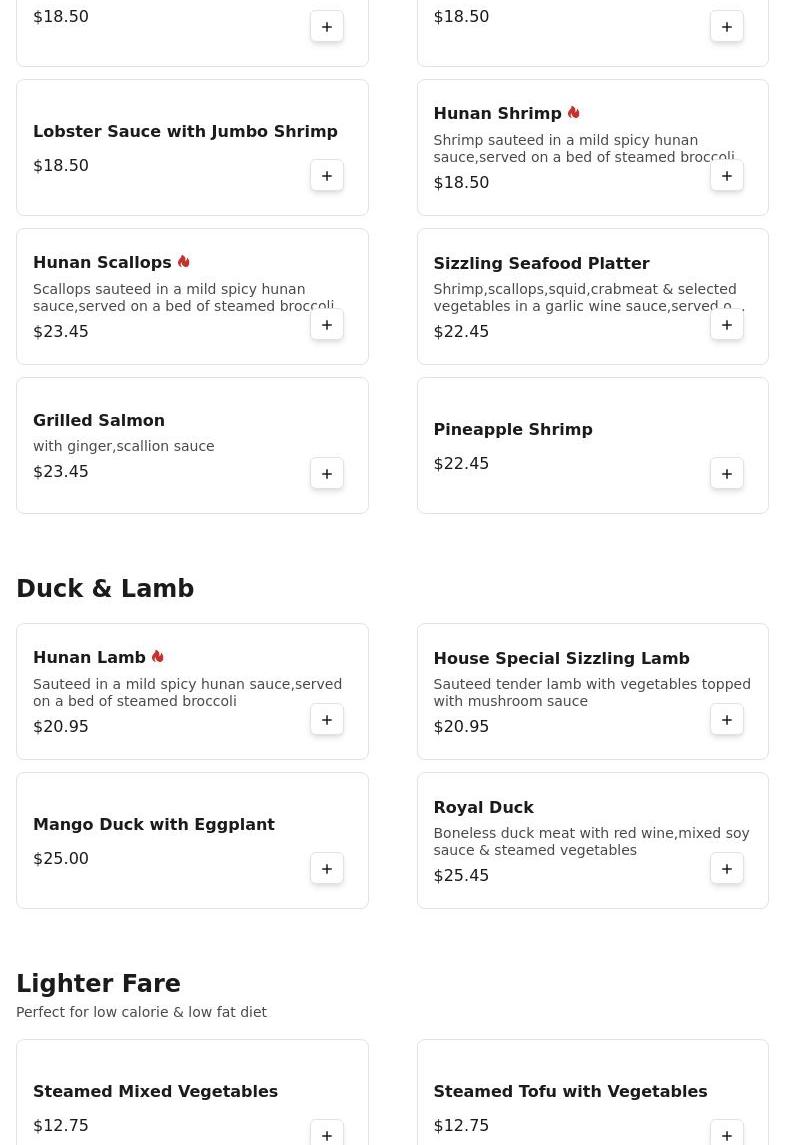
Task: Open the Hunan Shrimp item title
Action: pyautogui.click(x=497, y=114)
